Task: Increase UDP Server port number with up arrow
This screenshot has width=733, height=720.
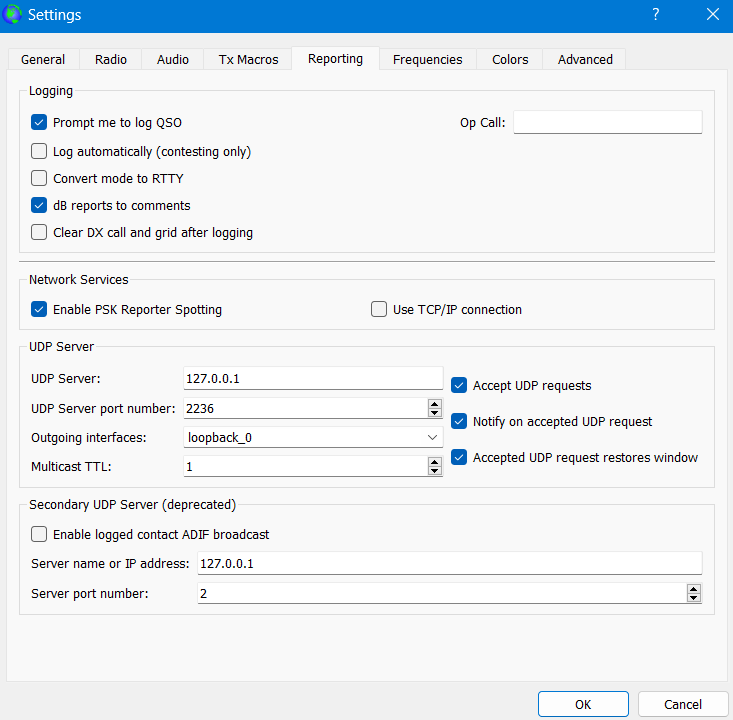Action: [x=435, y=404]
